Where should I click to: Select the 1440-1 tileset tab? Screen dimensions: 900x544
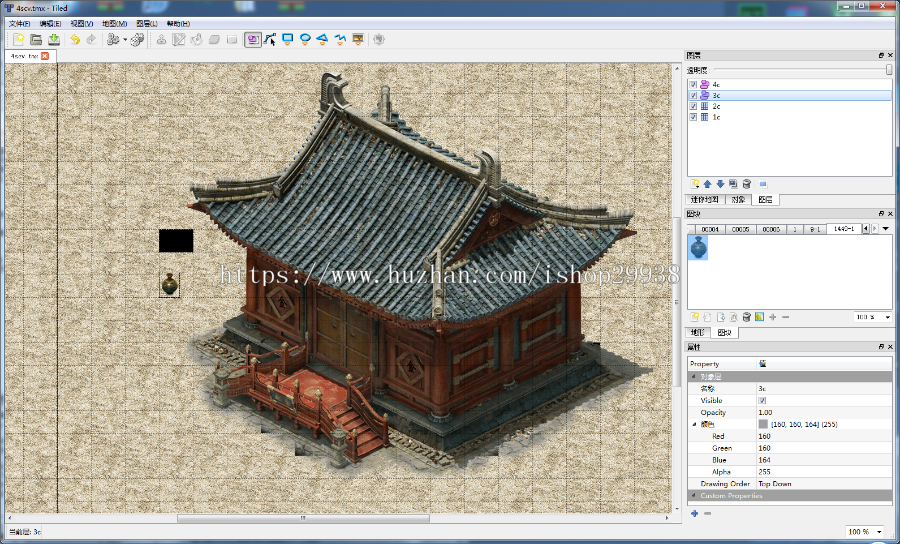pos(844,229)
